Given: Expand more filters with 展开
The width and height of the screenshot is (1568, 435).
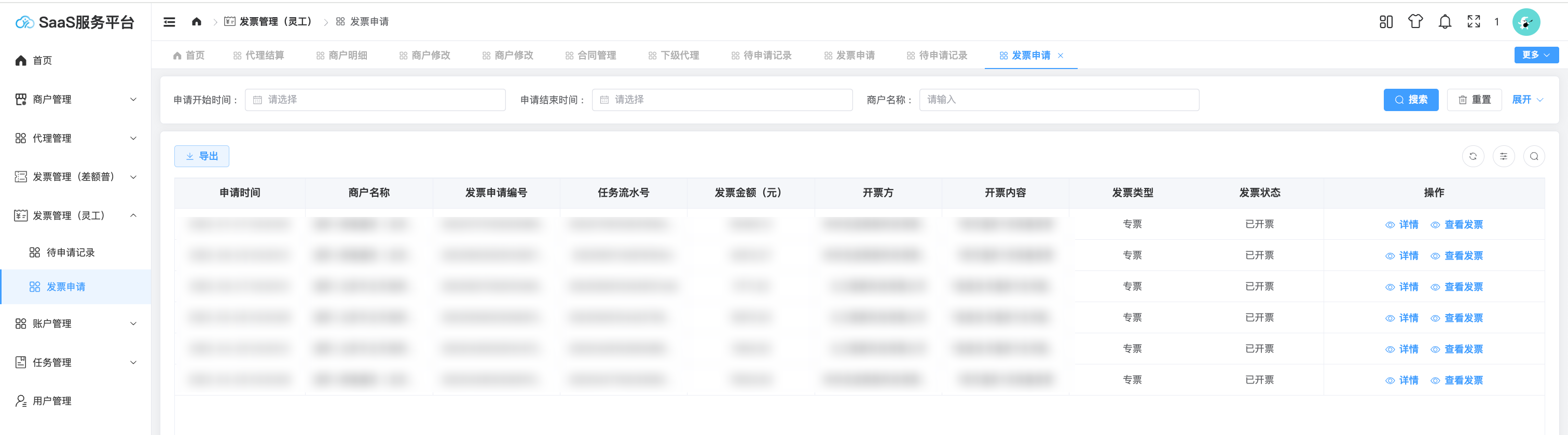Looking at the screenshot, I should (x=1526, y=100).
